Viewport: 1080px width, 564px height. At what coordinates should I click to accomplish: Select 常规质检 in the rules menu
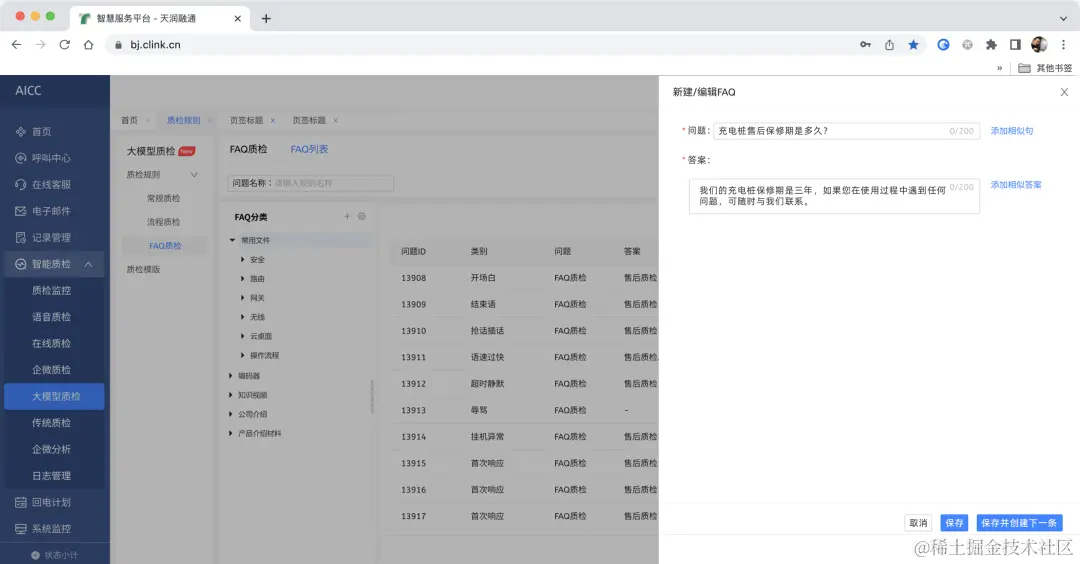pos(163,198)
